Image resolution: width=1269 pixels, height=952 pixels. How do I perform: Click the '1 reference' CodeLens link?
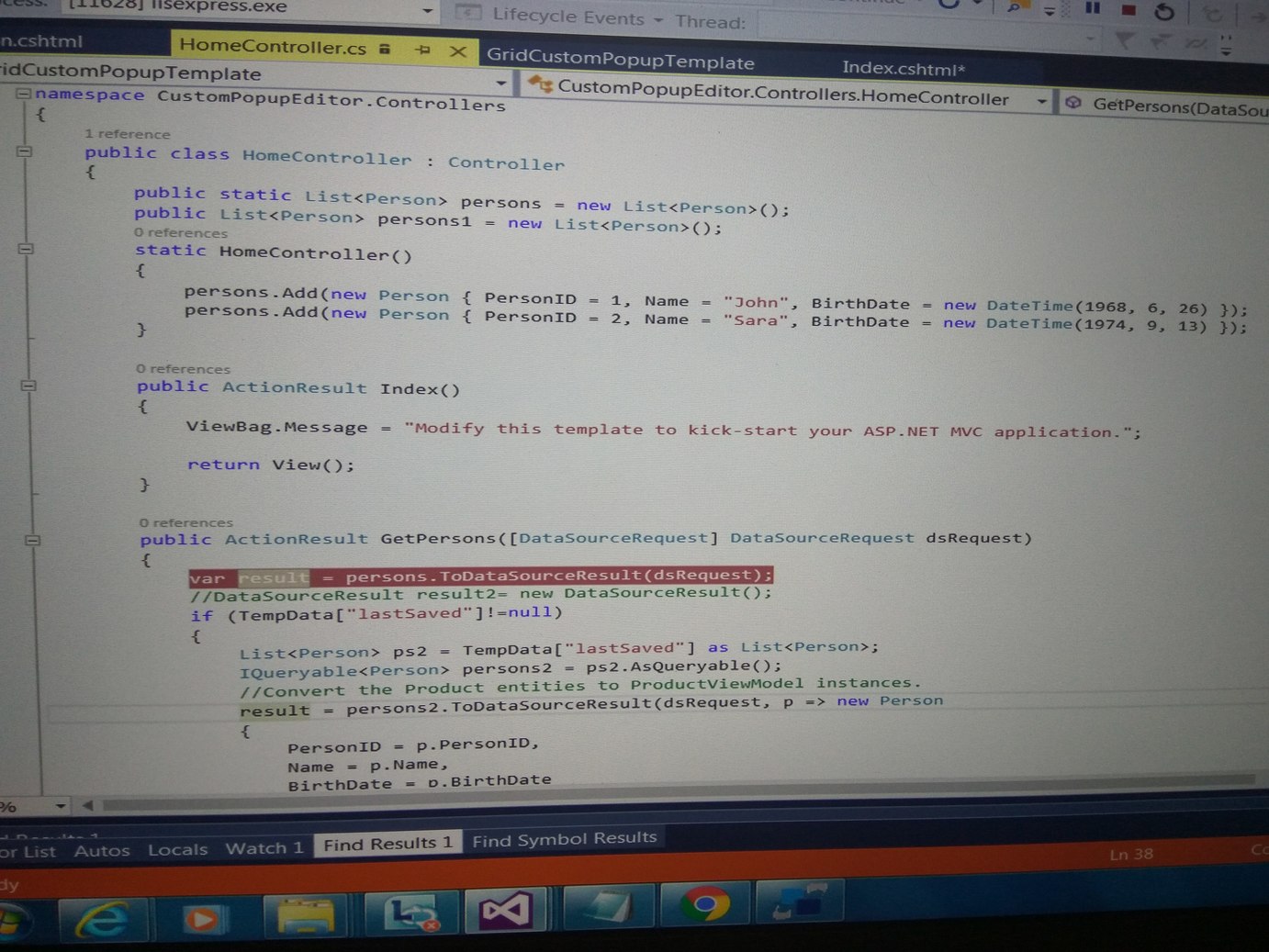pyautogui.click(x=128, y=134)
